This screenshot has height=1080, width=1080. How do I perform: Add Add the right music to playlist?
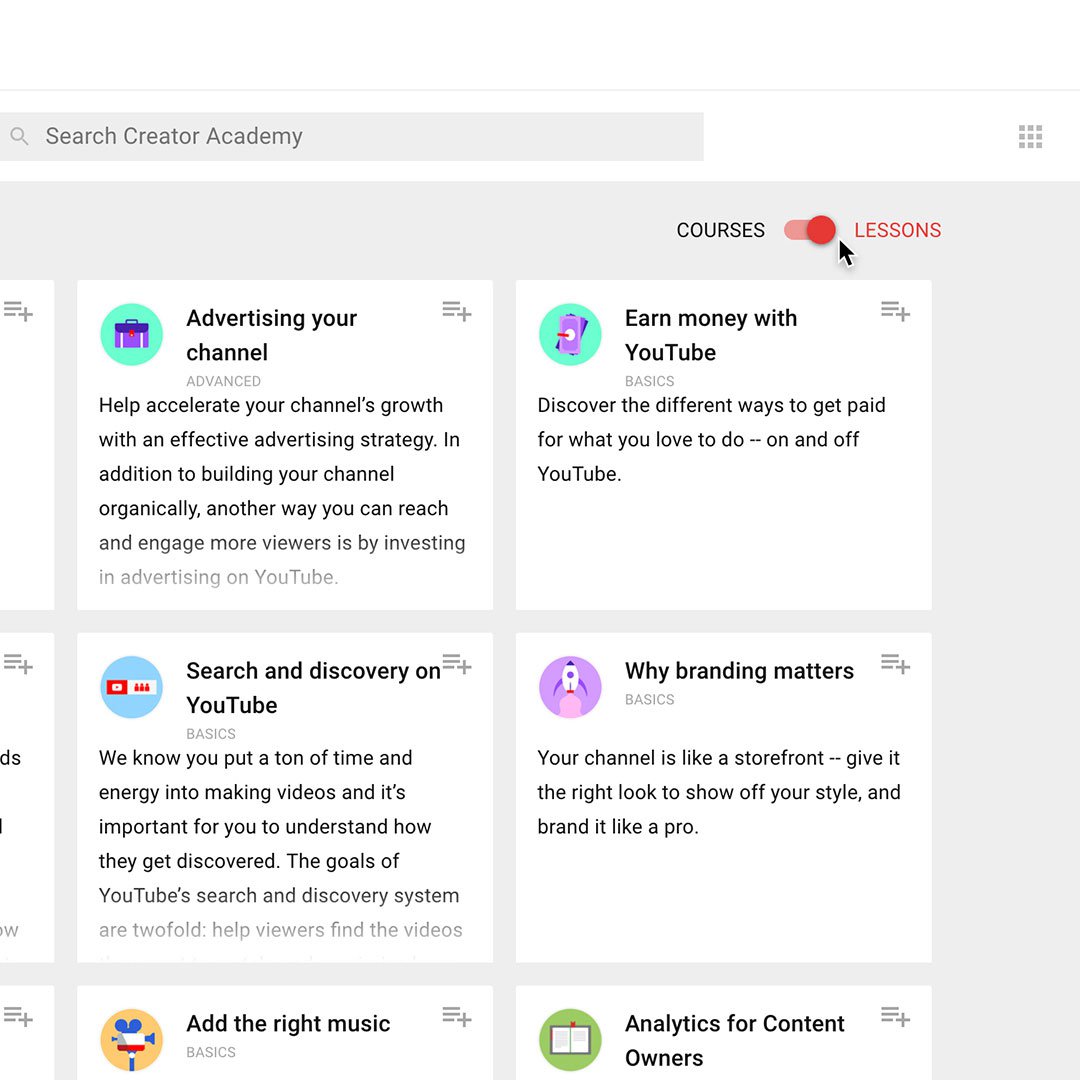(x=457, y=1017)
